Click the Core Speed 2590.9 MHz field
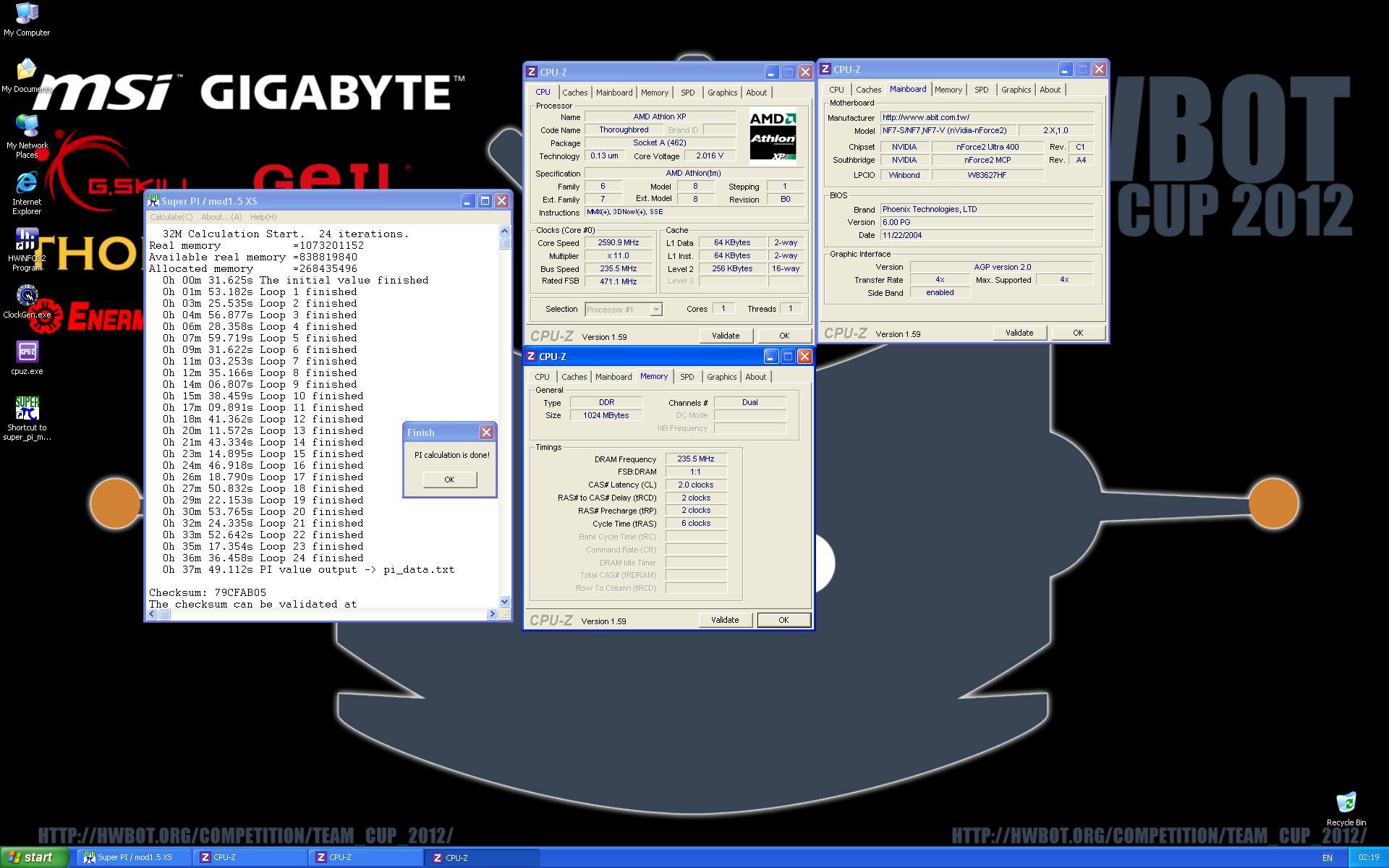The height and width of the screenshot is (868, 1389). tap(619, 243)
